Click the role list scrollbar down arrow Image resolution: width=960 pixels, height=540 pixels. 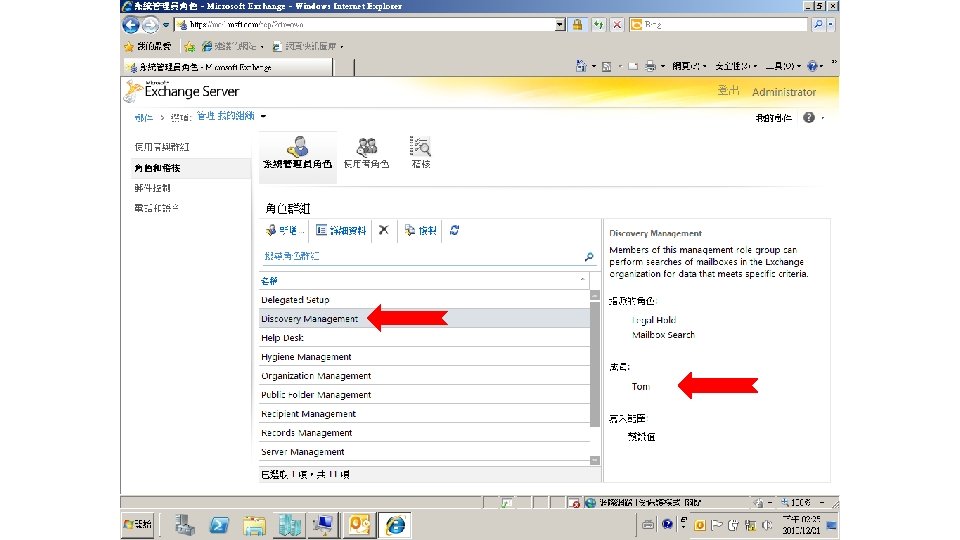tap(594, 460)
